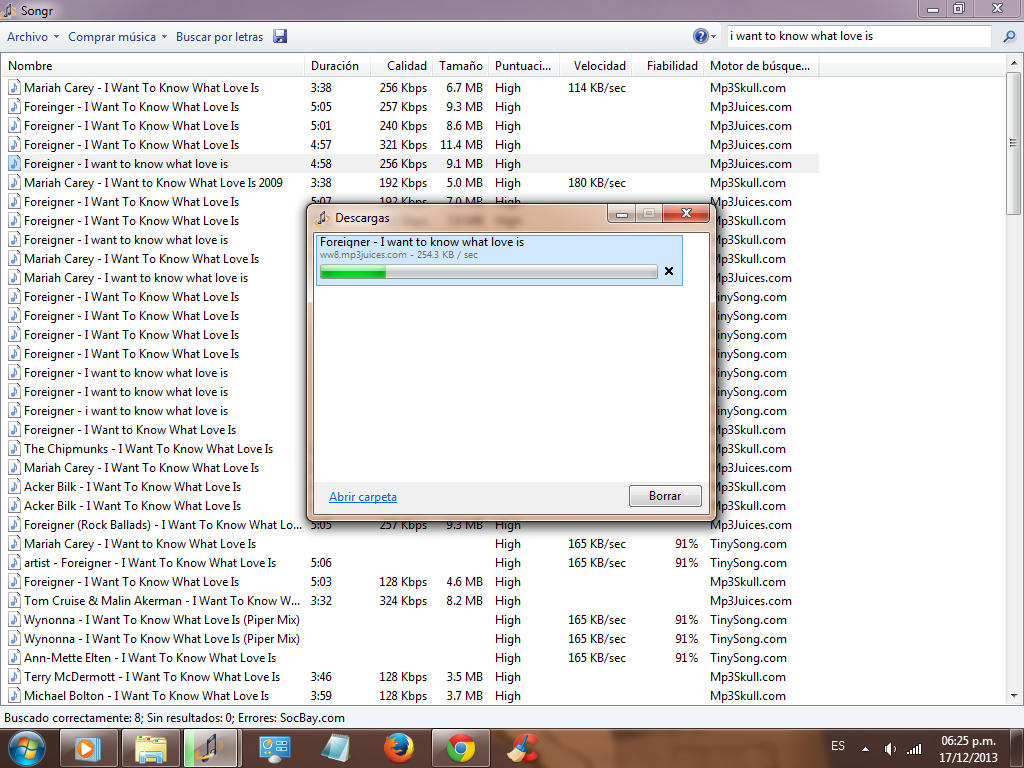Image resolution: width=1024 pixels, height=768 pixels.
Task: Click the magnifier search icon
Action: [1009, 37]
